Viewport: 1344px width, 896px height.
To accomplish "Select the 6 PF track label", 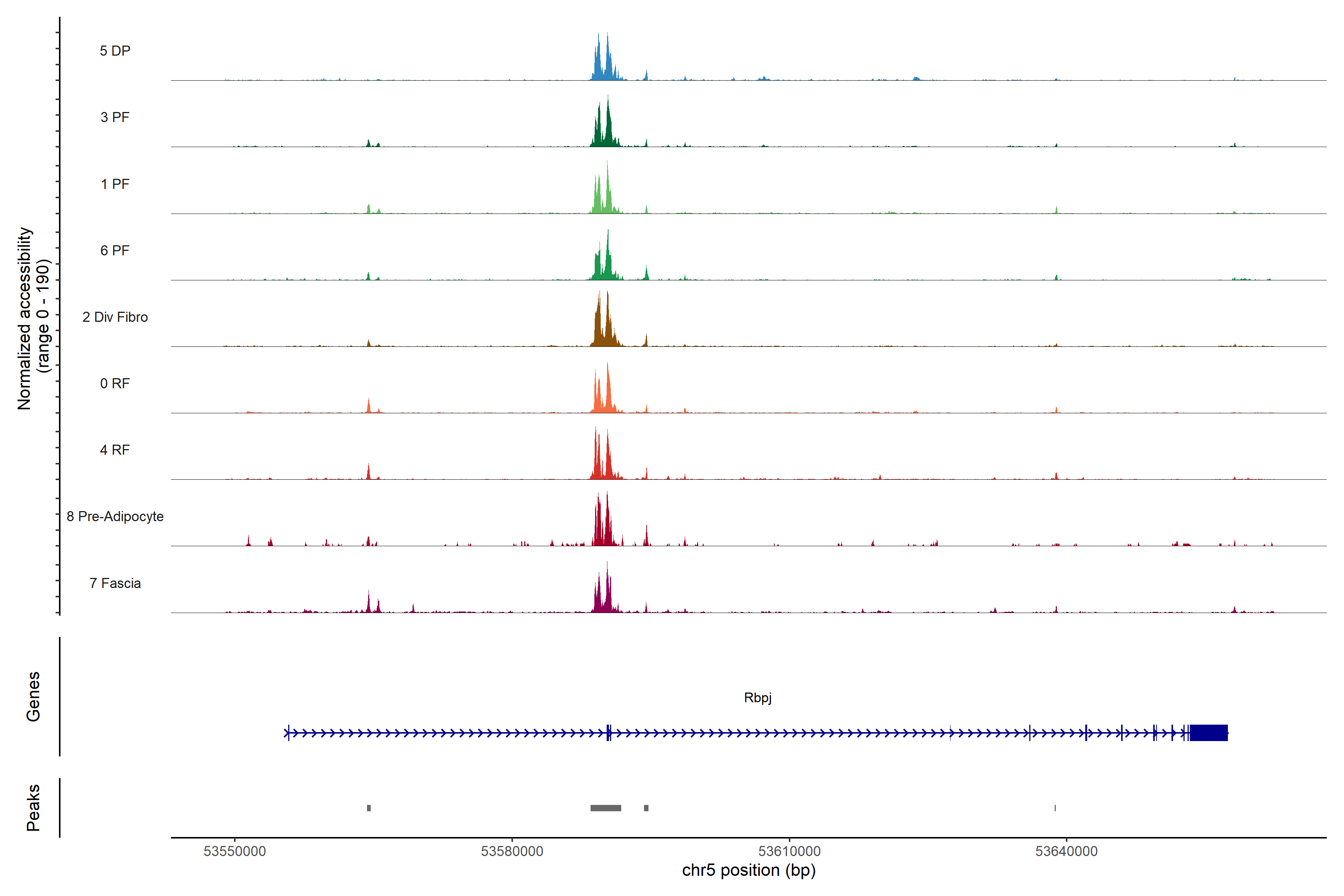I will [x=115, y=250].
